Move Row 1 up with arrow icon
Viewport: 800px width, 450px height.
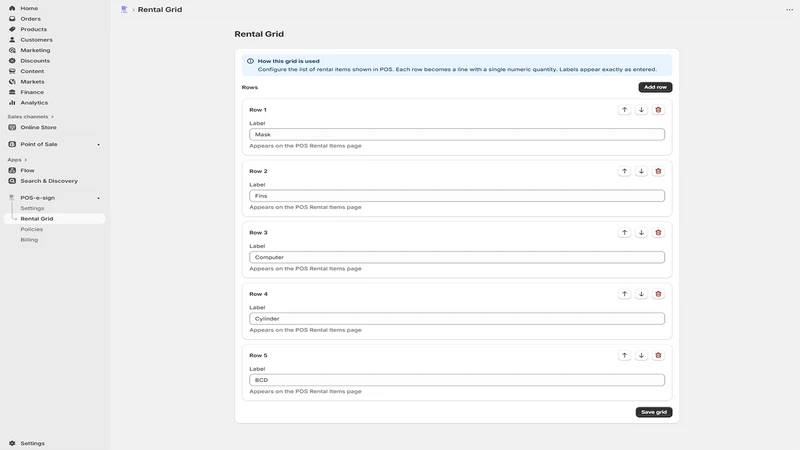(624, 110)
